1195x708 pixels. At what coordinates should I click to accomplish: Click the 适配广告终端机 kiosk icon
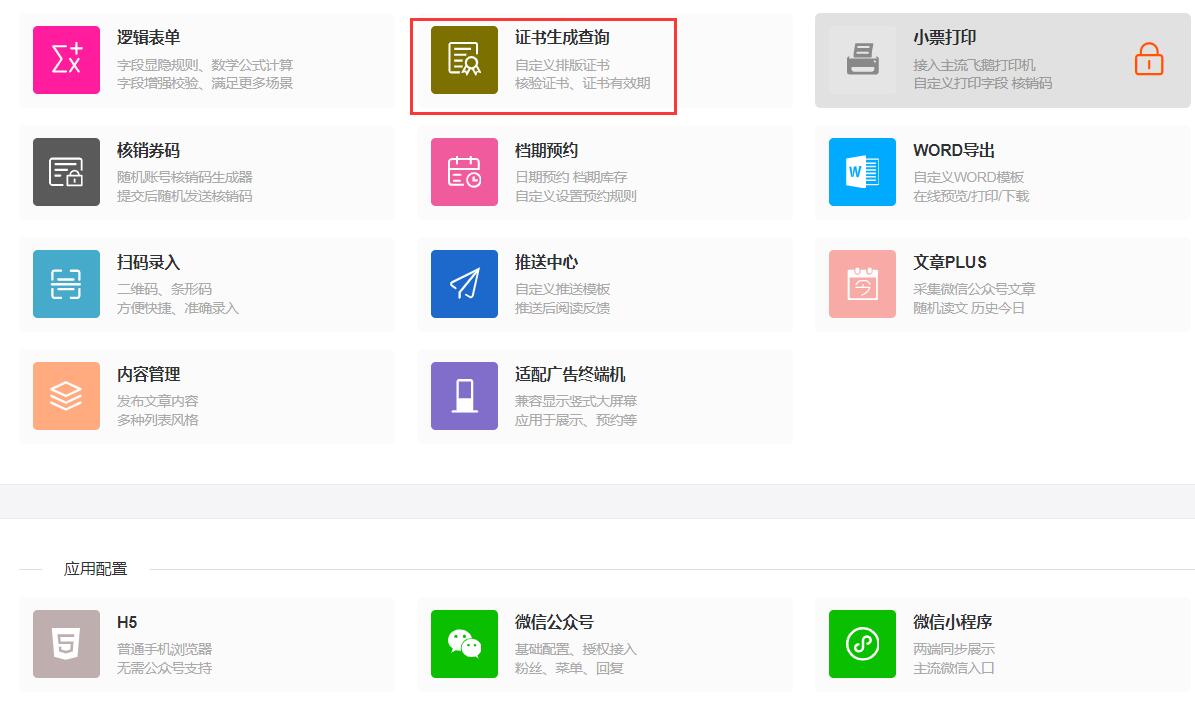(464, 396)
